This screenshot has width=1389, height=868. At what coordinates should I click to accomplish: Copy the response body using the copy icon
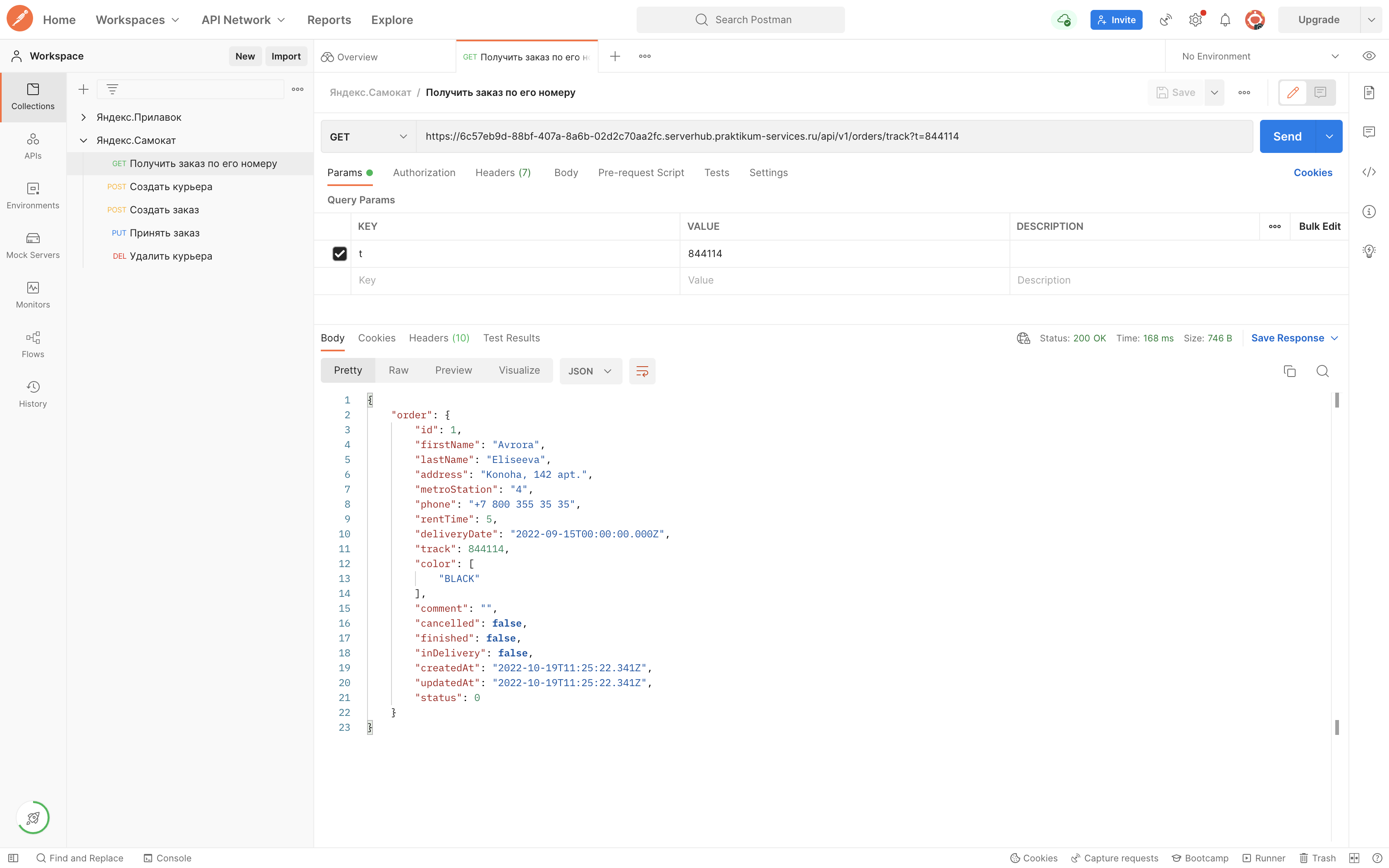coord(1289,371)
